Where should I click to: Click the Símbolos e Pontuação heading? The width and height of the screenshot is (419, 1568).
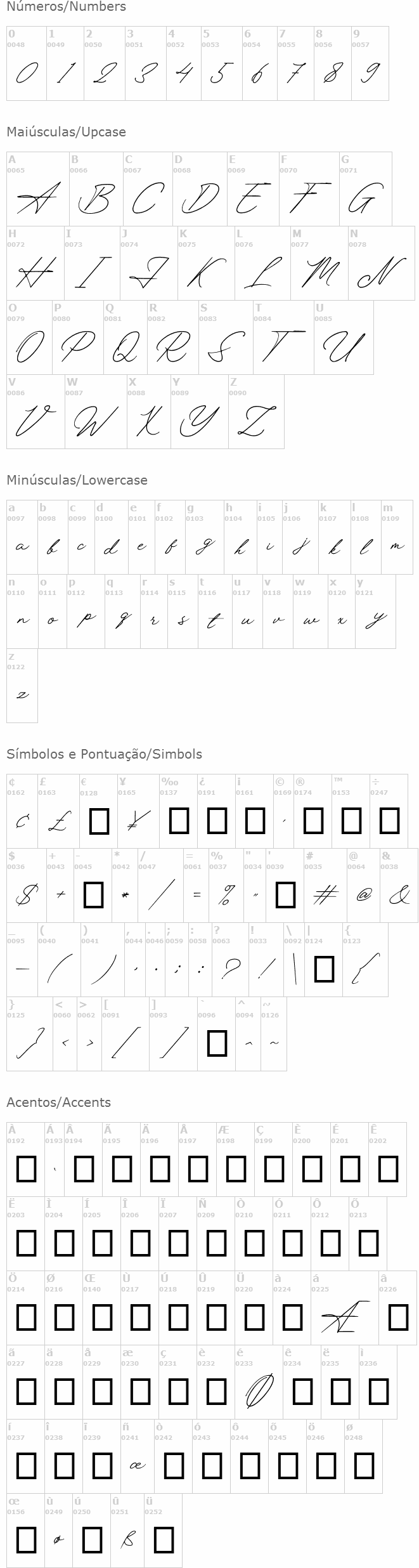pyautogui.click(x=104, y=754)
